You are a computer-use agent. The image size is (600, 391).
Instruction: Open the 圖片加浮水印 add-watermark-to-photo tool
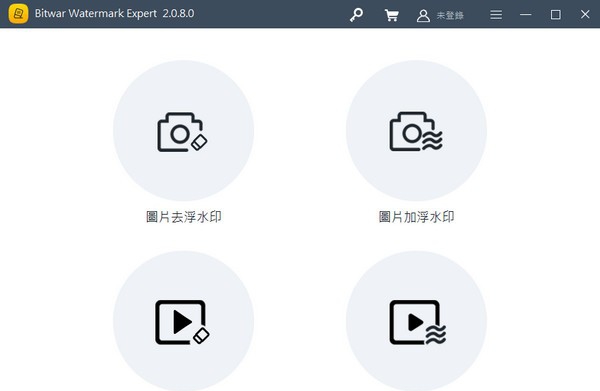pyautogui.click(x=416, y=130)
